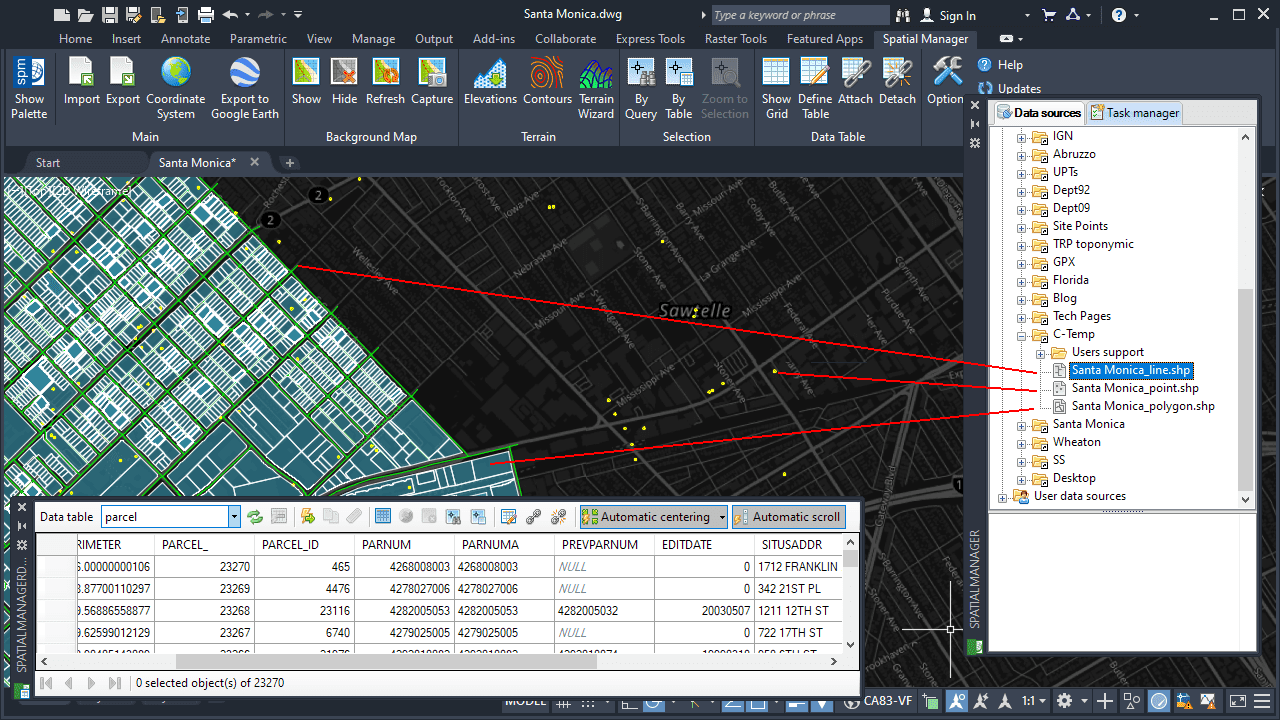Image resolution: width=1280 pixels, height=720 pixels.
Task: Open Coordinate System settings
Action: point(176,88)
